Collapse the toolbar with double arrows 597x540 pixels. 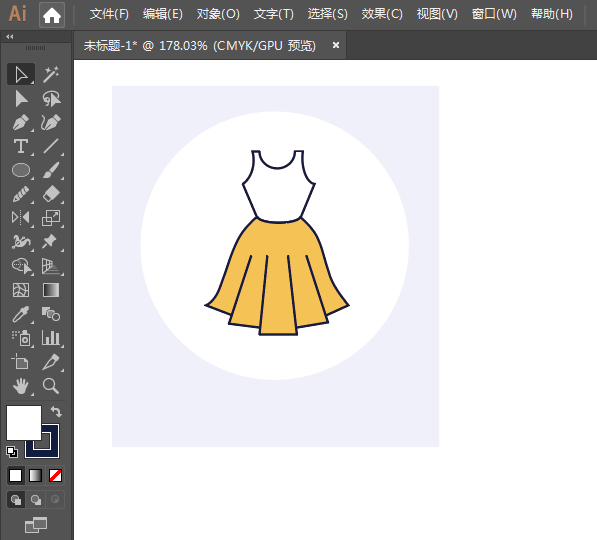[x=10, y=37]
